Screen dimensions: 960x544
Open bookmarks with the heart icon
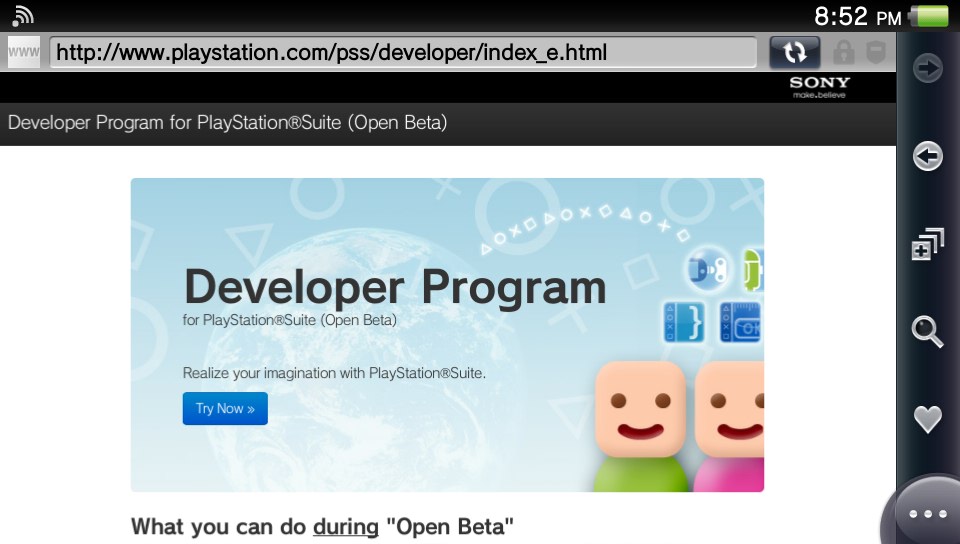pos(928,420)
